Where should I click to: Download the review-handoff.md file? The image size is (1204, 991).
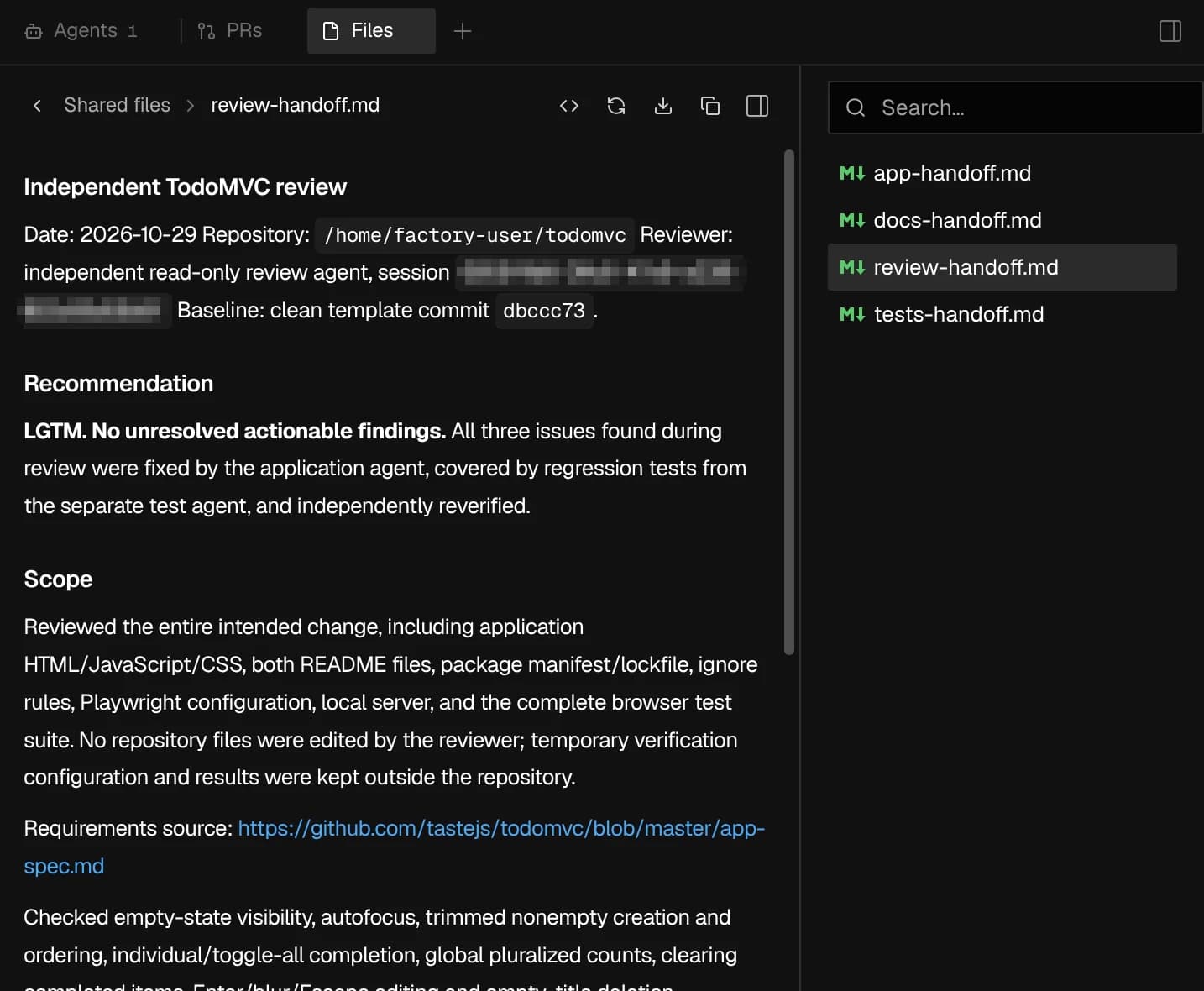point(663,106)
